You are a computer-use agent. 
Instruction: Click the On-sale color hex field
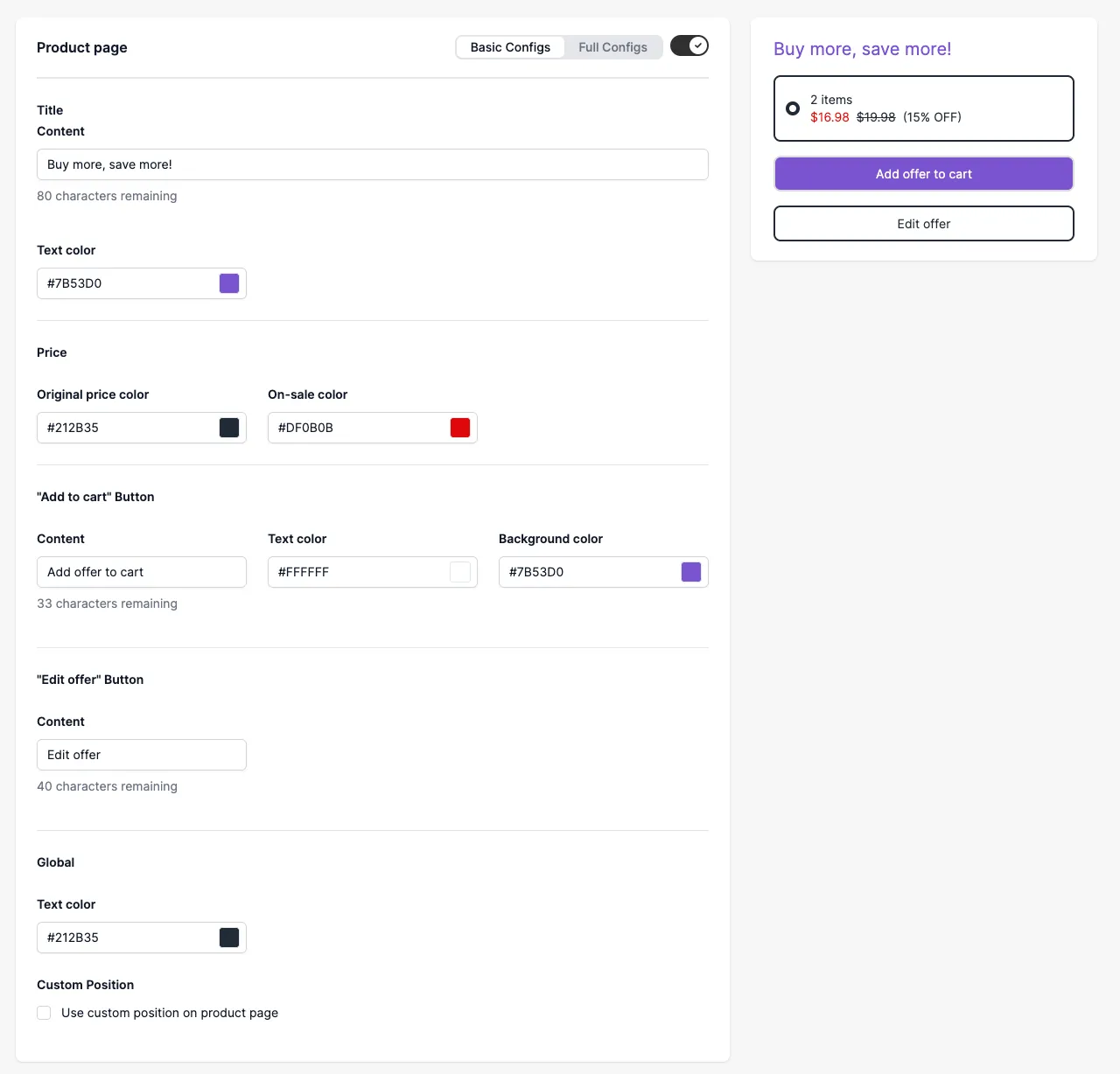pos(359,428)
